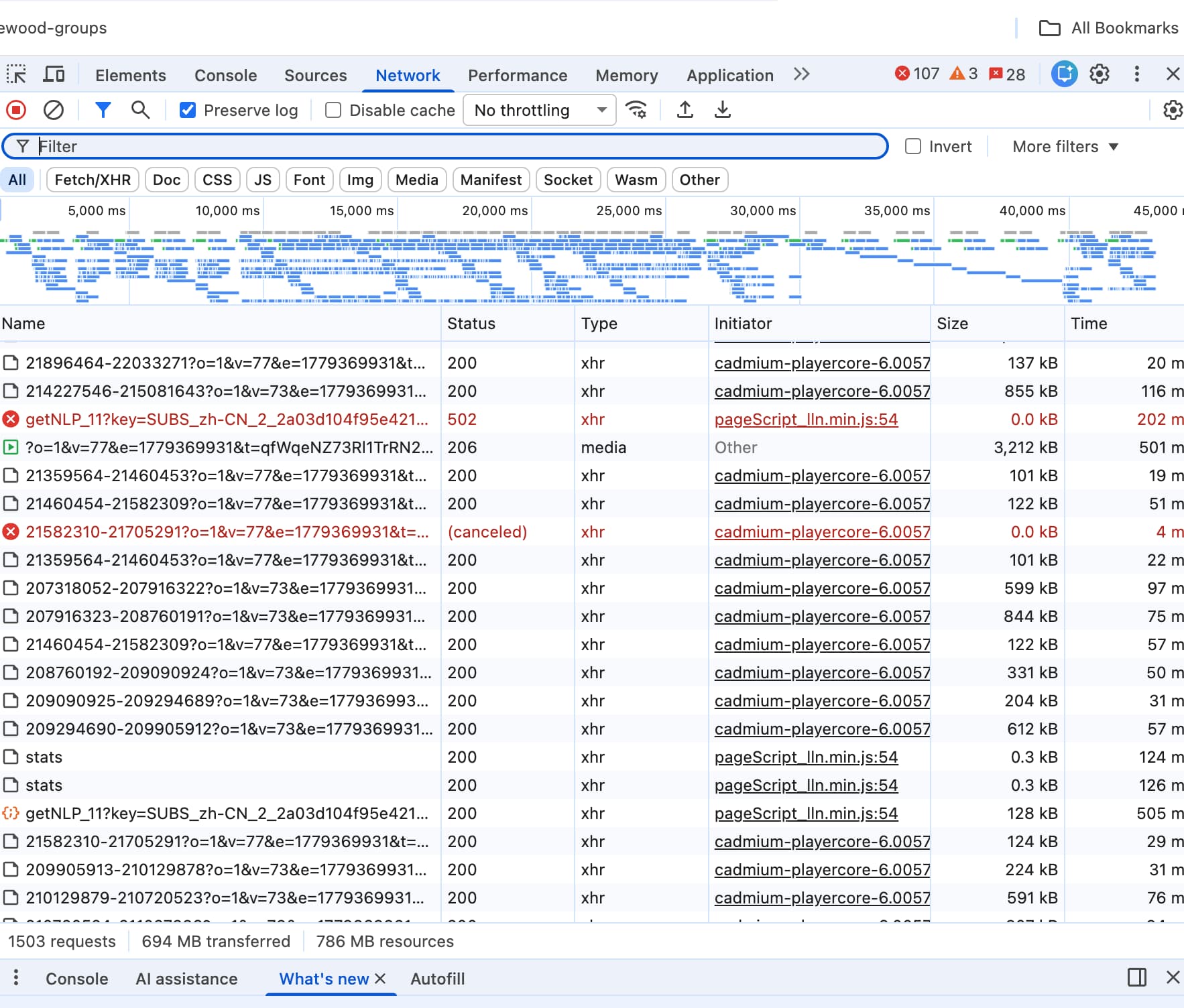The height and width of the screenshot is (1008, 1184).
Task: Switch to the Console tab
Action: (225, 75)
